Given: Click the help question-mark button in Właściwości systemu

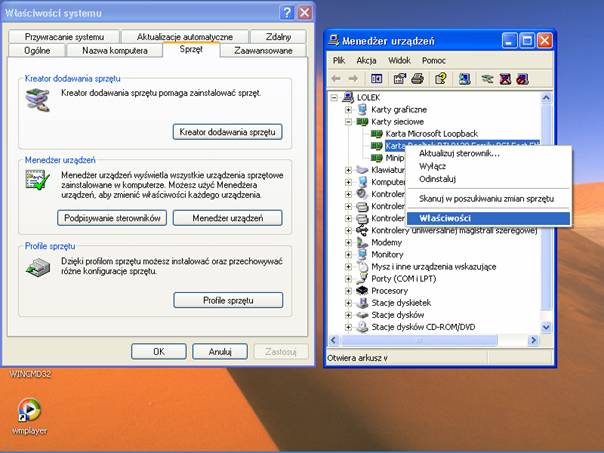Looking at the screenshot, I should (x=286, y=13).
